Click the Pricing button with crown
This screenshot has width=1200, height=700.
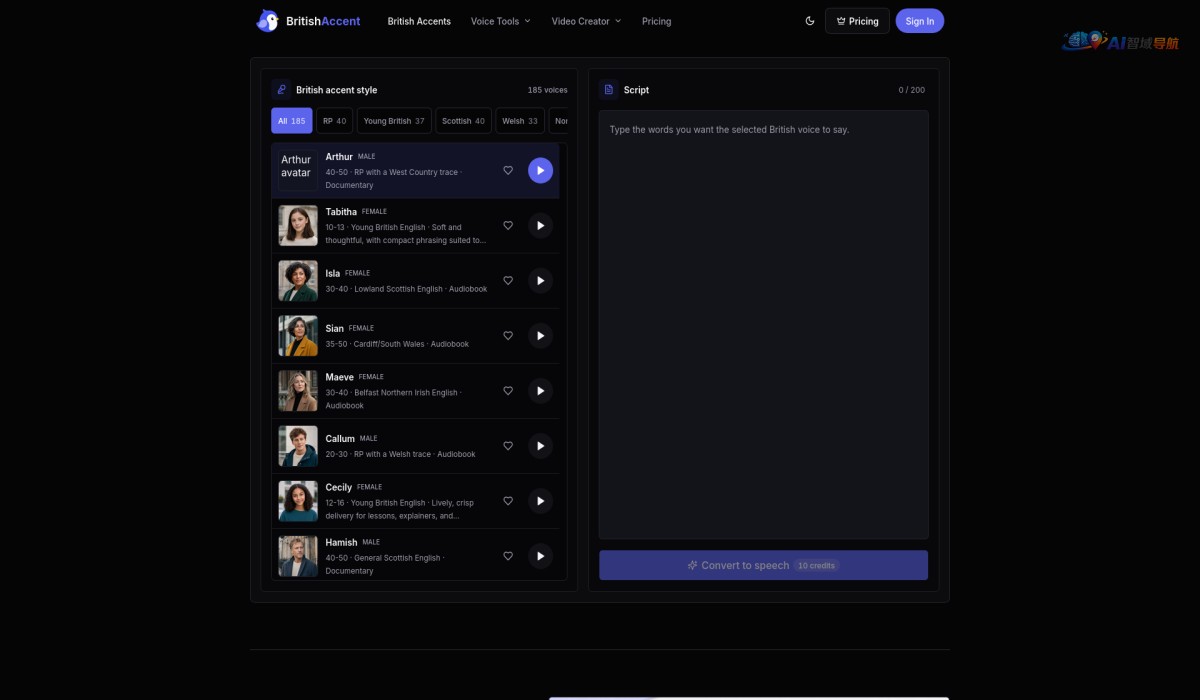coord(857,21)
